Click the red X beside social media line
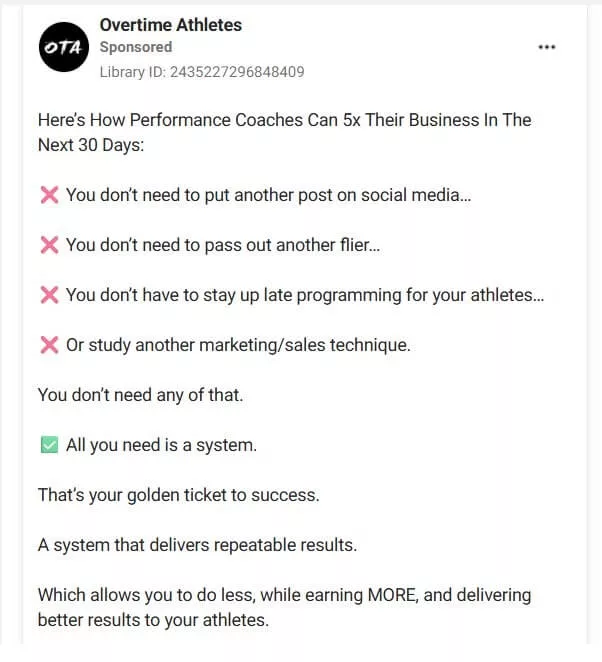Screen dimensions: 602x662 click(x=48, y=195)
